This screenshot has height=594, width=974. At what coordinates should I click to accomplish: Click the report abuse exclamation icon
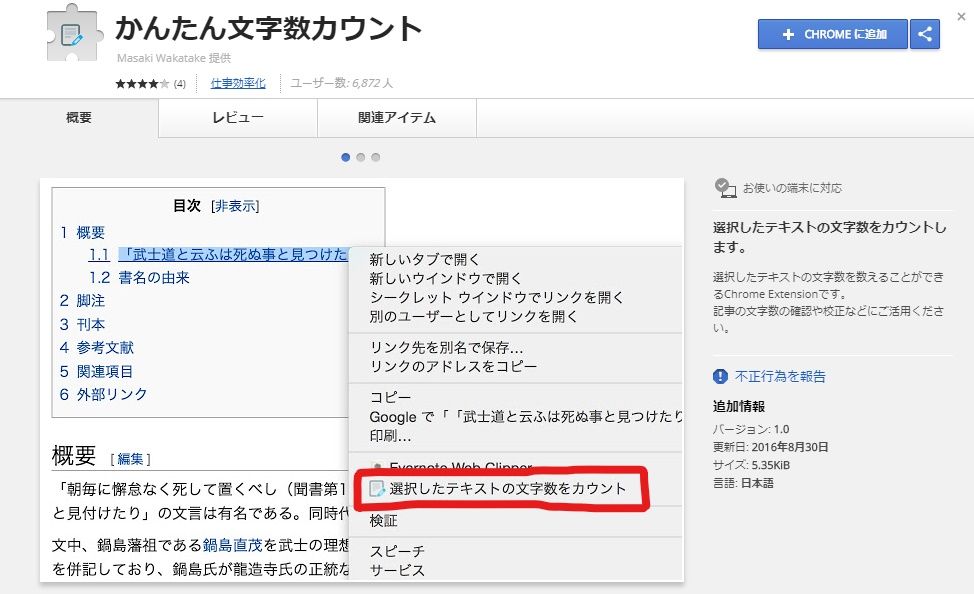tap(720, 376)
